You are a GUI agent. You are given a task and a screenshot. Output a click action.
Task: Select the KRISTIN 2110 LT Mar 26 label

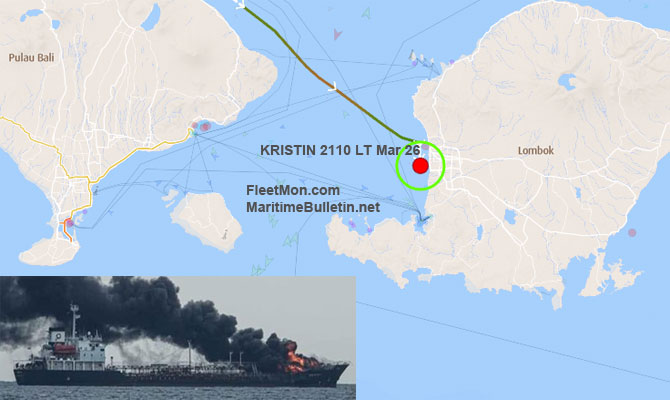click(340, 150)
